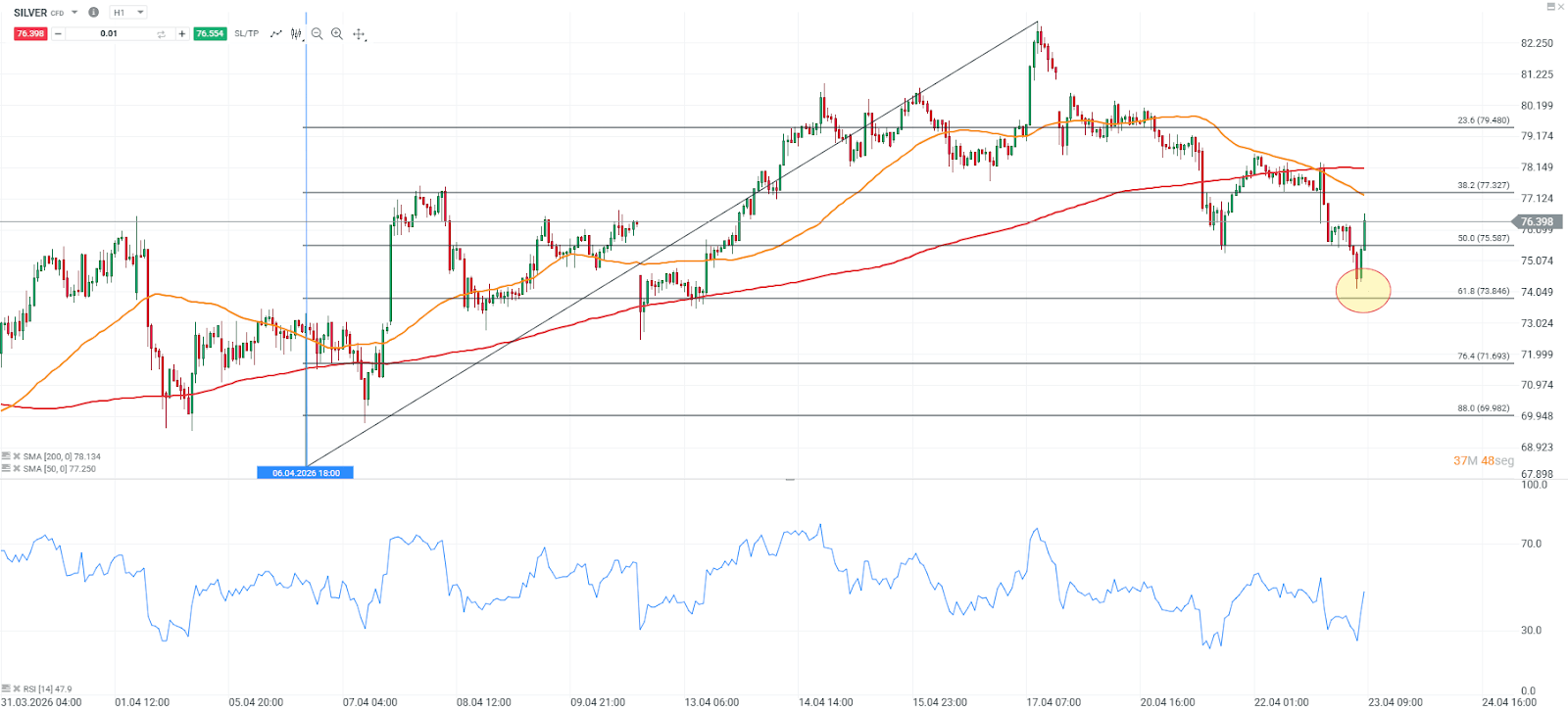Viewport: 1568px width, 712px height.
Task: Click the 06.04.2026 18:00 time marker
Action: pyautogui.click(x=306, y=473)
